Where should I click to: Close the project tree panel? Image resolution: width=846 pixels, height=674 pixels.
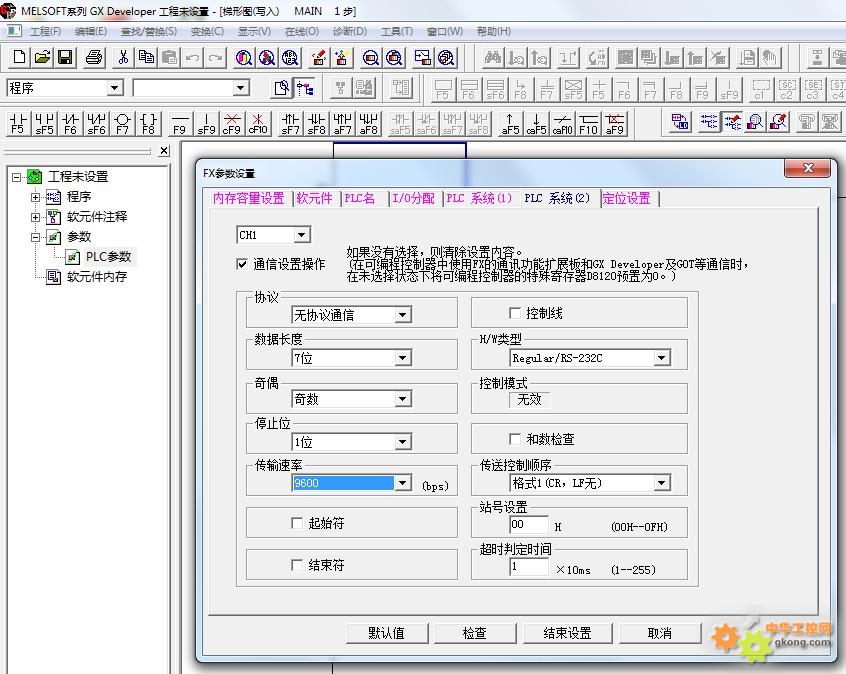coord(164,151)
